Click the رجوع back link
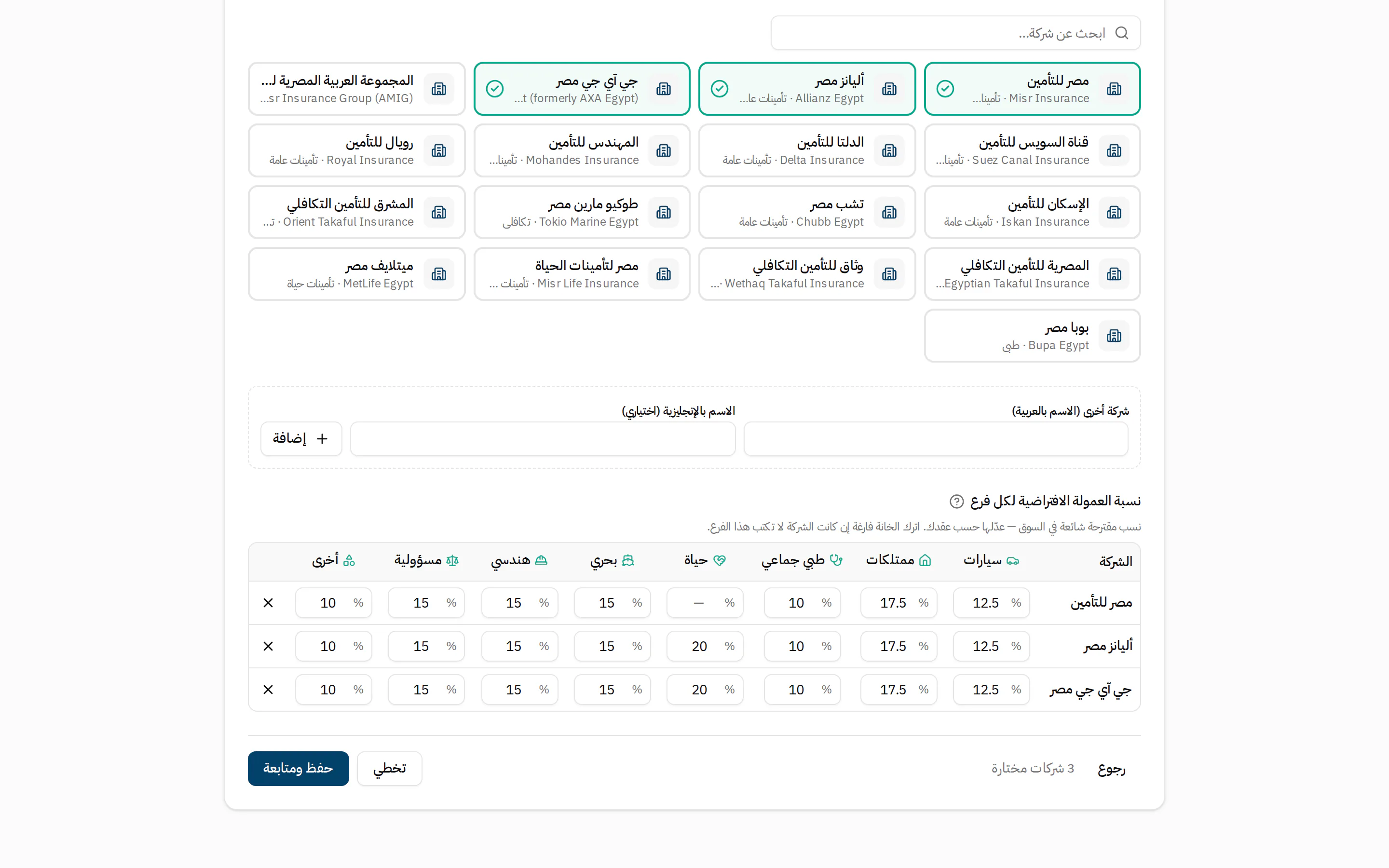This screenshot has height=868, width=1389. click(x=1111, y=768)
